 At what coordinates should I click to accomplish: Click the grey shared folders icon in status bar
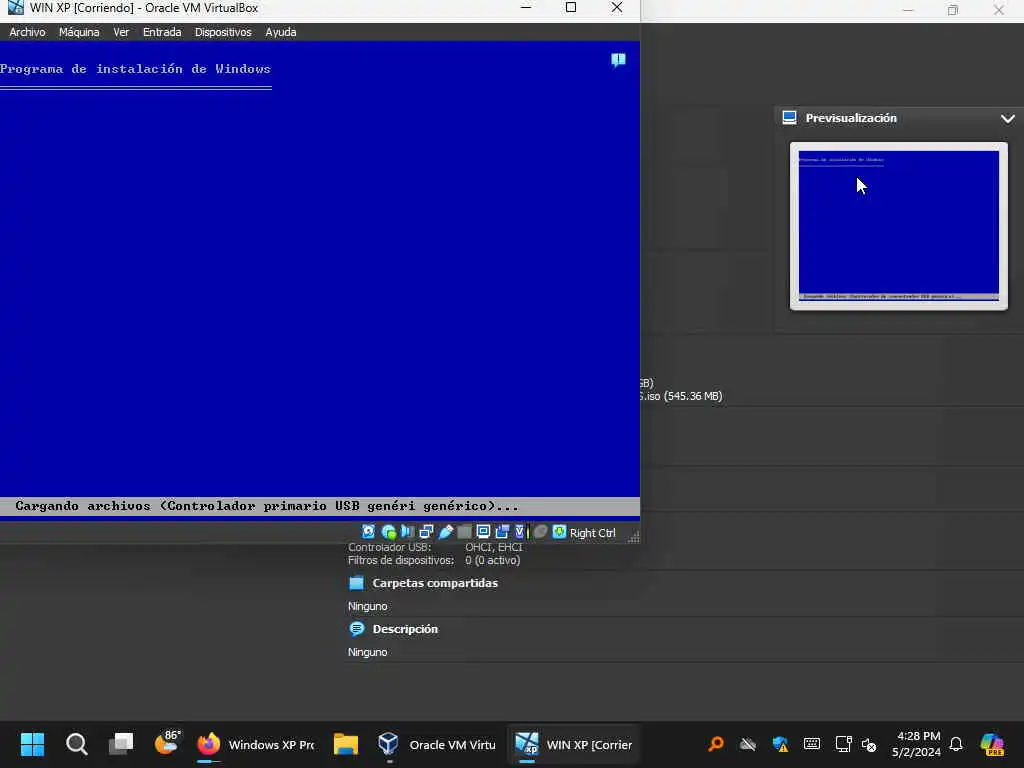coord(464,532)
